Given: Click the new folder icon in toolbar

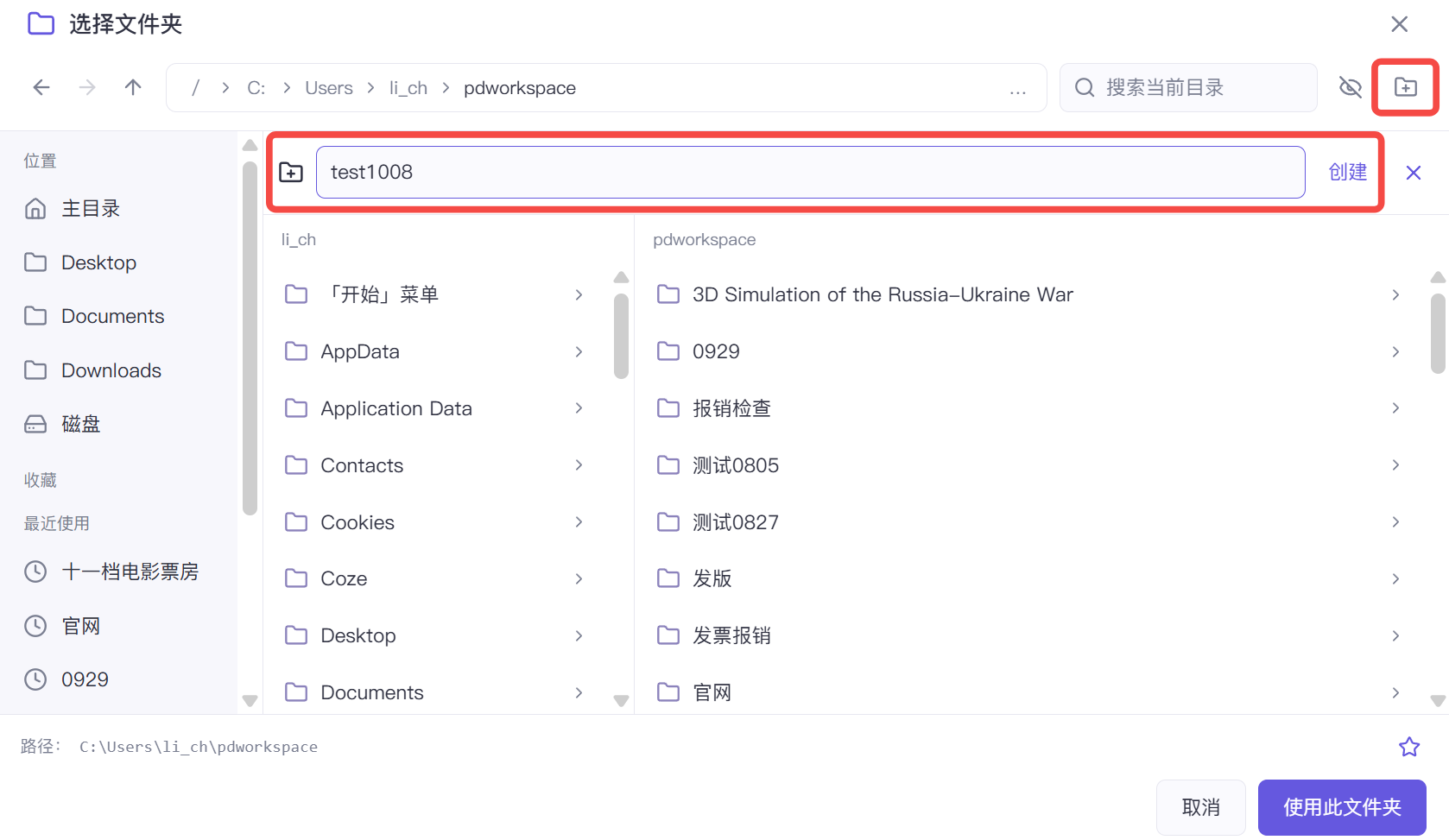Looking at the screenshot, I should coord(1405,87).
